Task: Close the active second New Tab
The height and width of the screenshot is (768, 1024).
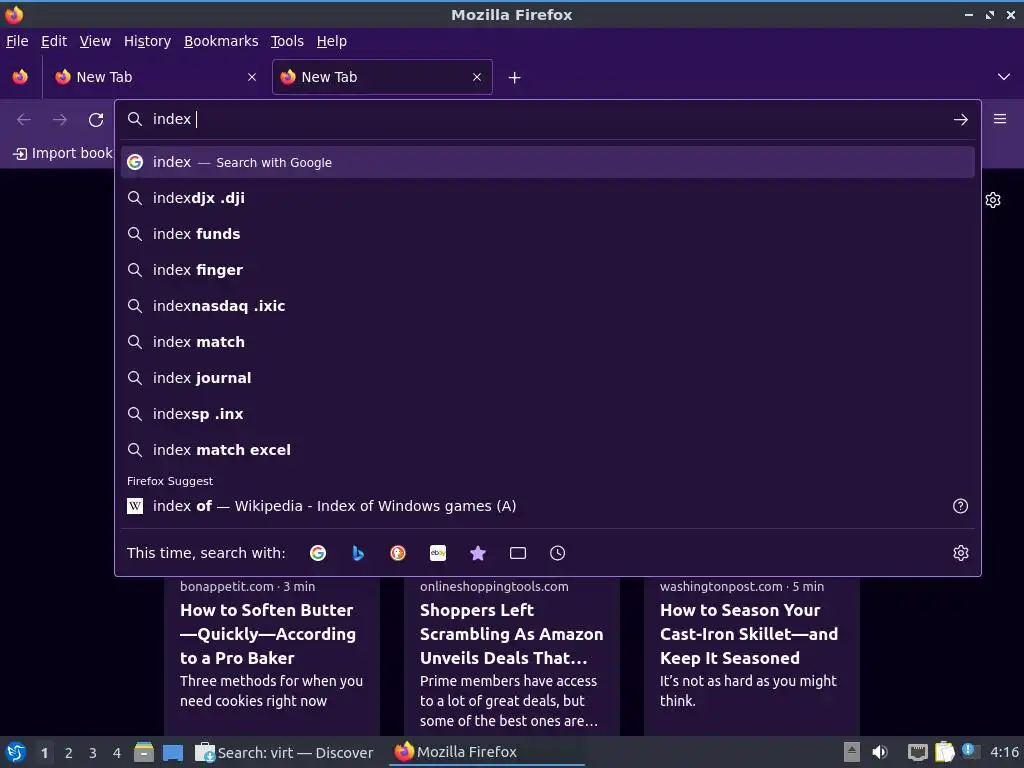Action: click(477, 77)
